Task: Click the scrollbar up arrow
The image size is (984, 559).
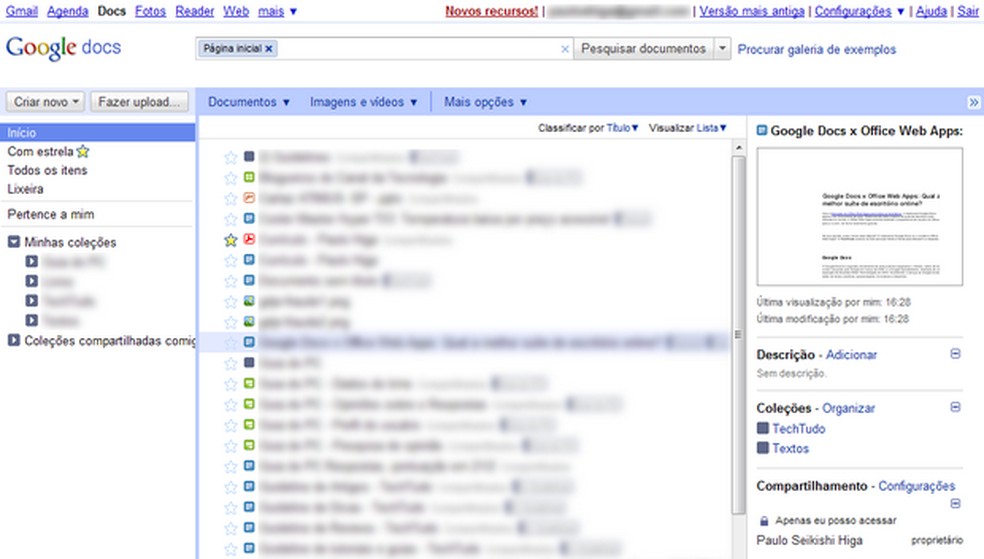Action: (x=739, y=148)
